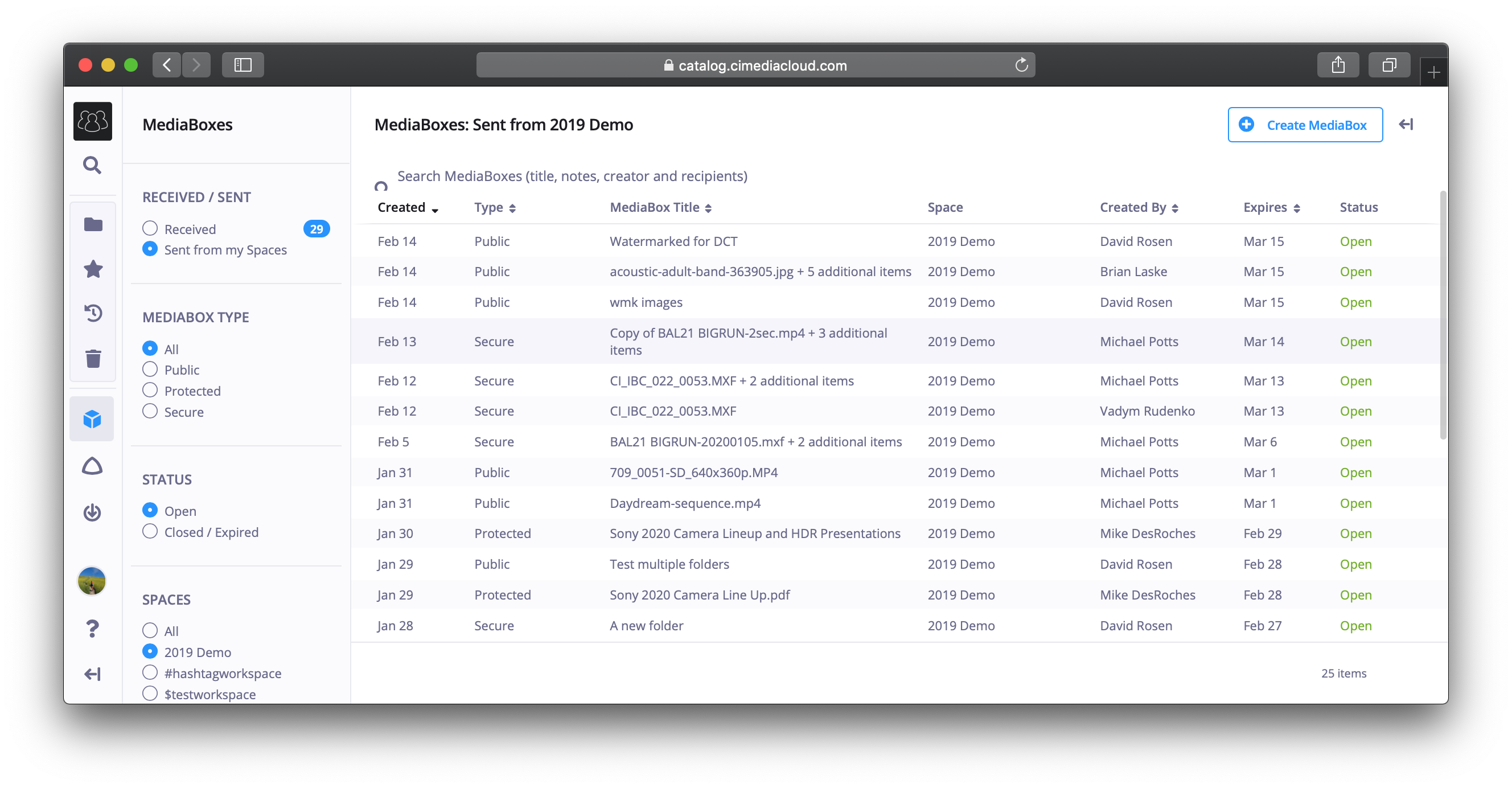Open Daydream-sequence.mp4 mediabox
This screenshot has width=1512, height=788.
[x=685, y=503]
